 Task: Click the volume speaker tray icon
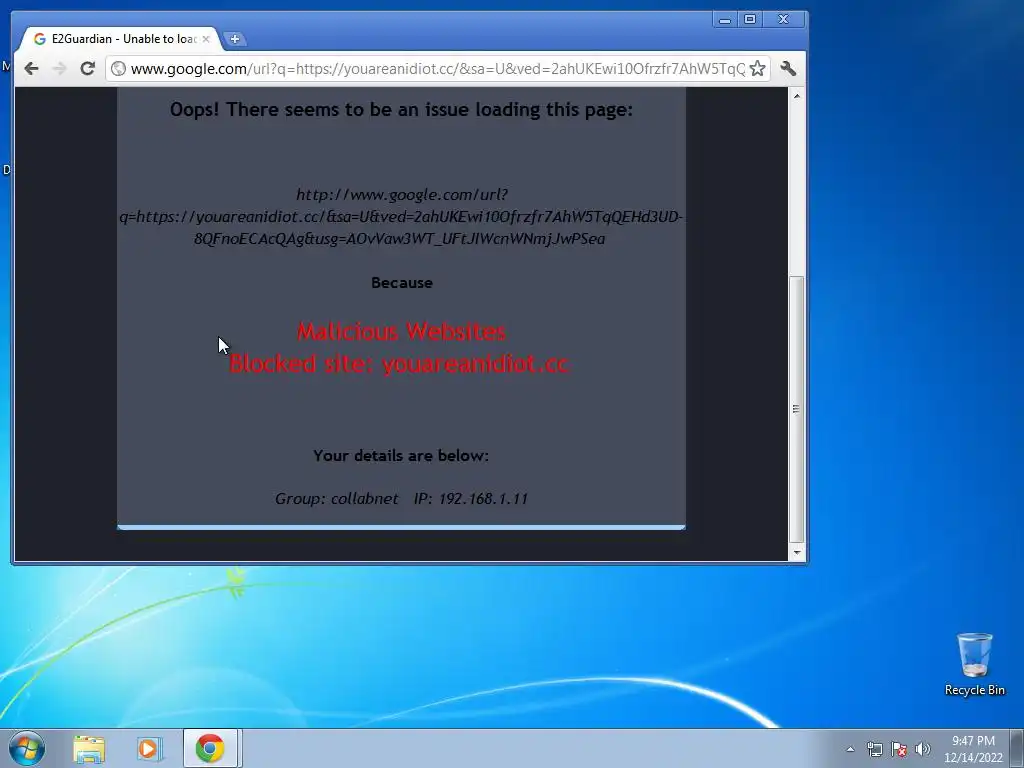click(923, 749)
